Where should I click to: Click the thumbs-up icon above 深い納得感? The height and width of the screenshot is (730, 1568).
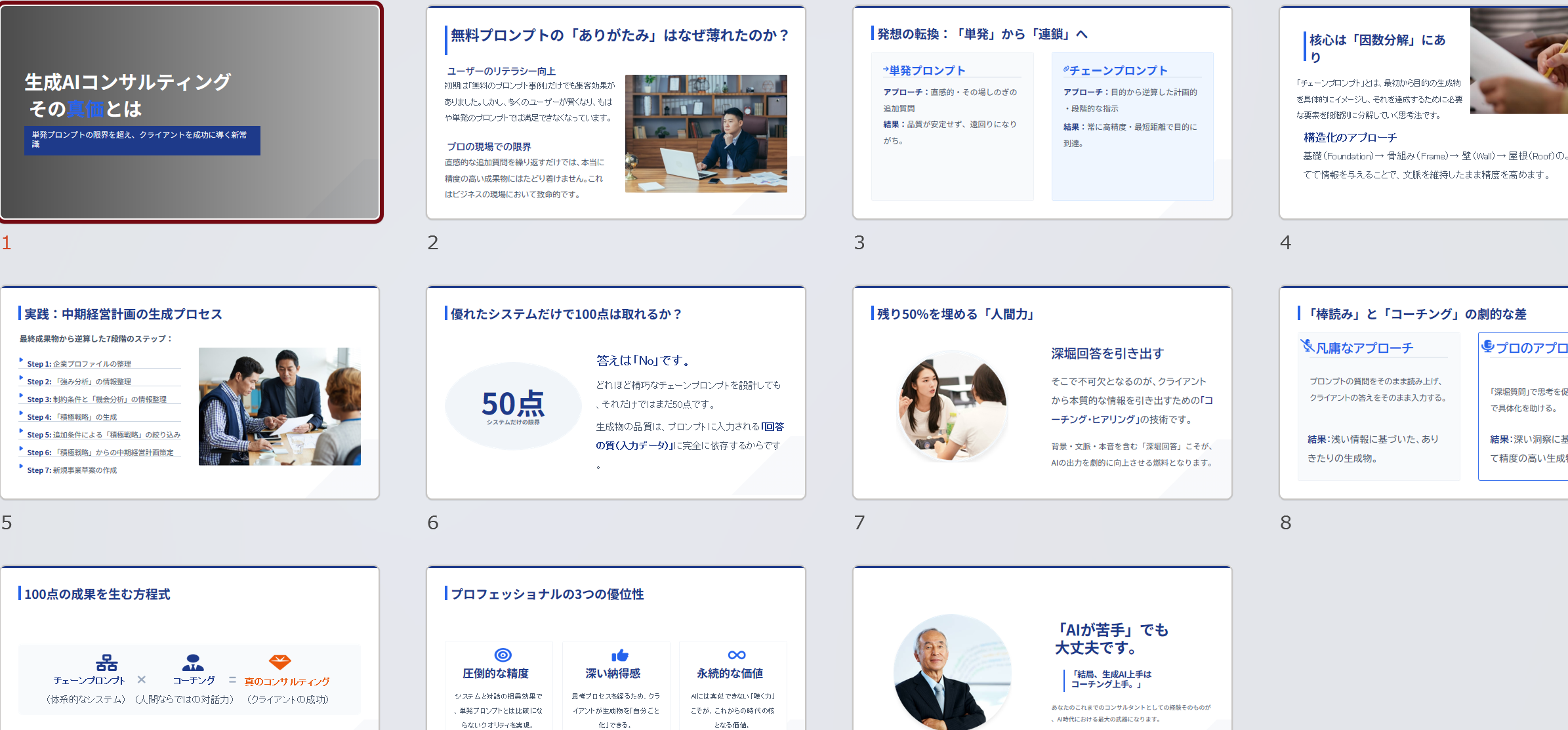pos(620,655)
